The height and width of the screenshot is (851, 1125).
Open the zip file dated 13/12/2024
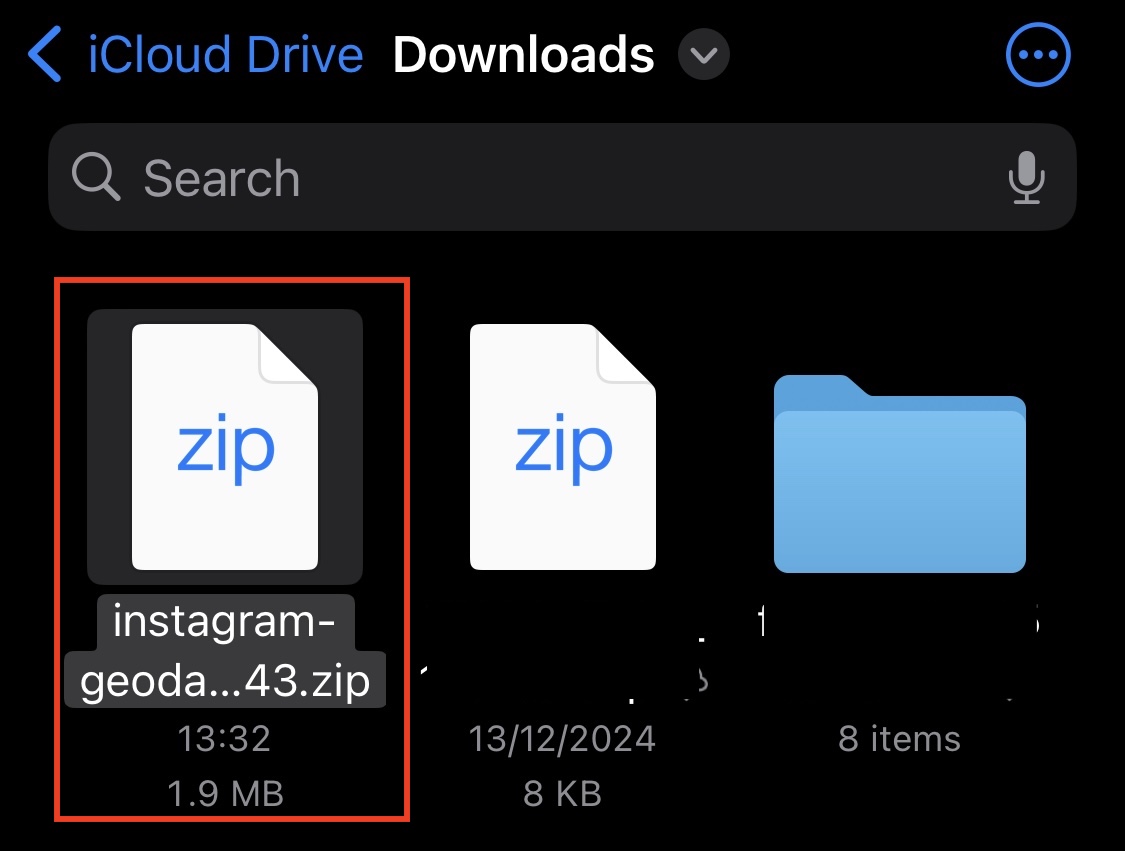pyautogui.click(x=562, y=445)
